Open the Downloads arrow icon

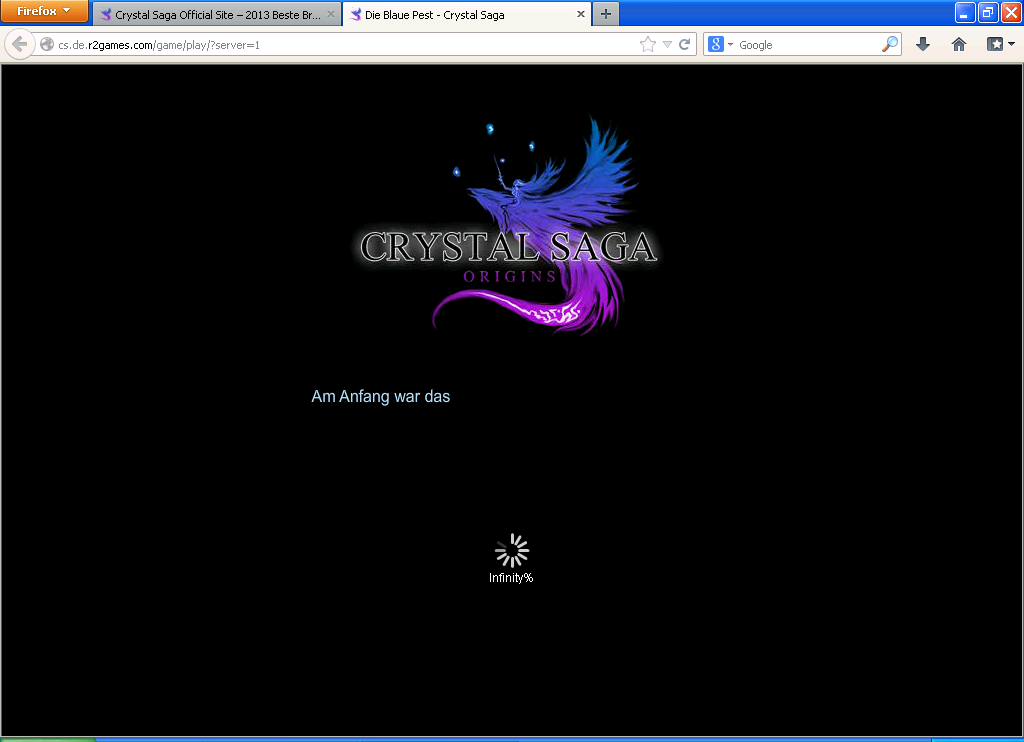click(923, 44)
